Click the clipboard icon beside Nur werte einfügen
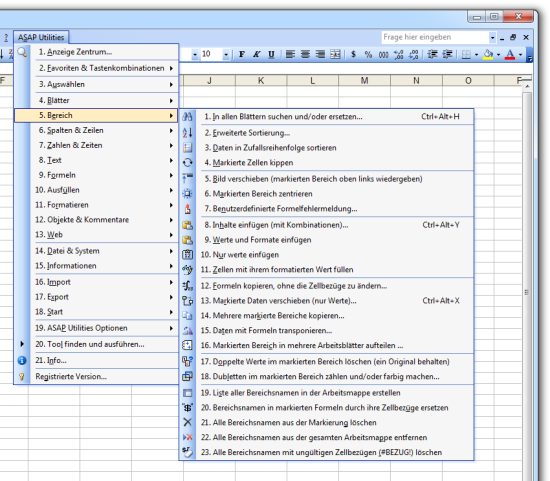Screen dimensions: 550x481 (x=188, y=254)
